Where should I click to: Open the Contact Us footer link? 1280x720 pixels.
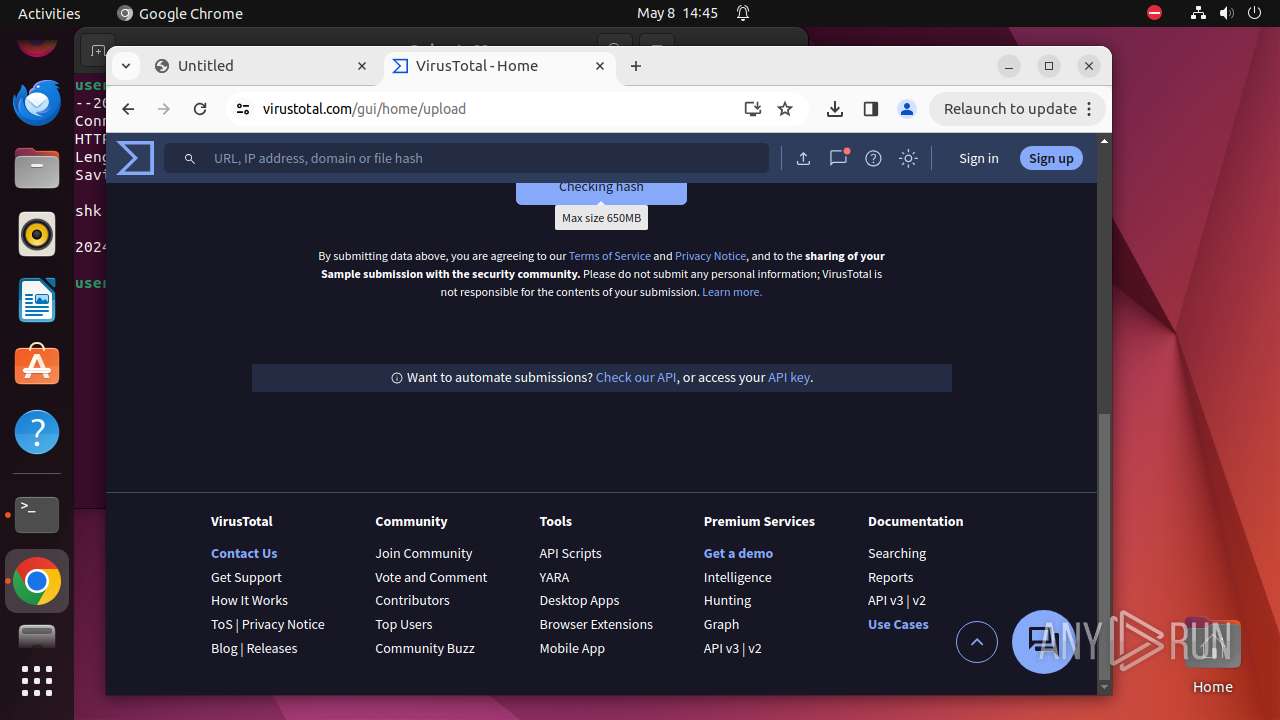[244, 553]
